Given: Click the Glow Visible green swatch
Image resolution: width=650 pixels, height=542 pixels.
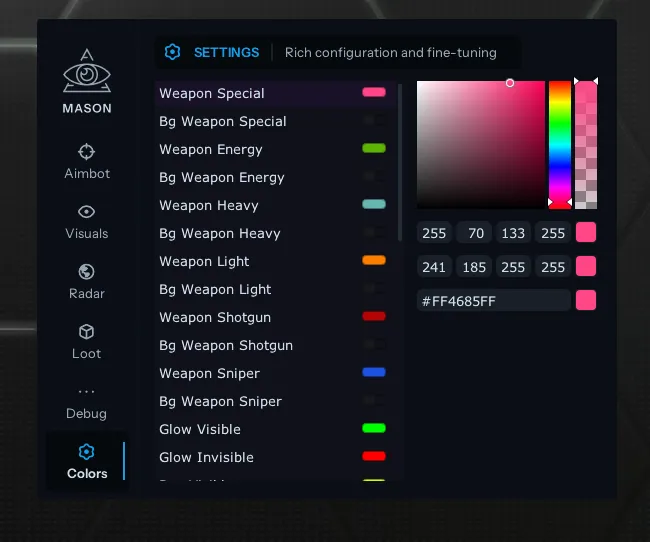Looking at the screenshot, I should (x=374, y=428).
